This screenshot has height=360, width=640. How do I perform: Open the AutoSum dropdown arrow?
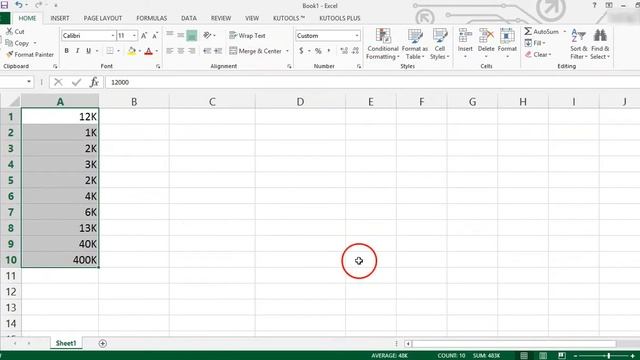coord(564,31)
